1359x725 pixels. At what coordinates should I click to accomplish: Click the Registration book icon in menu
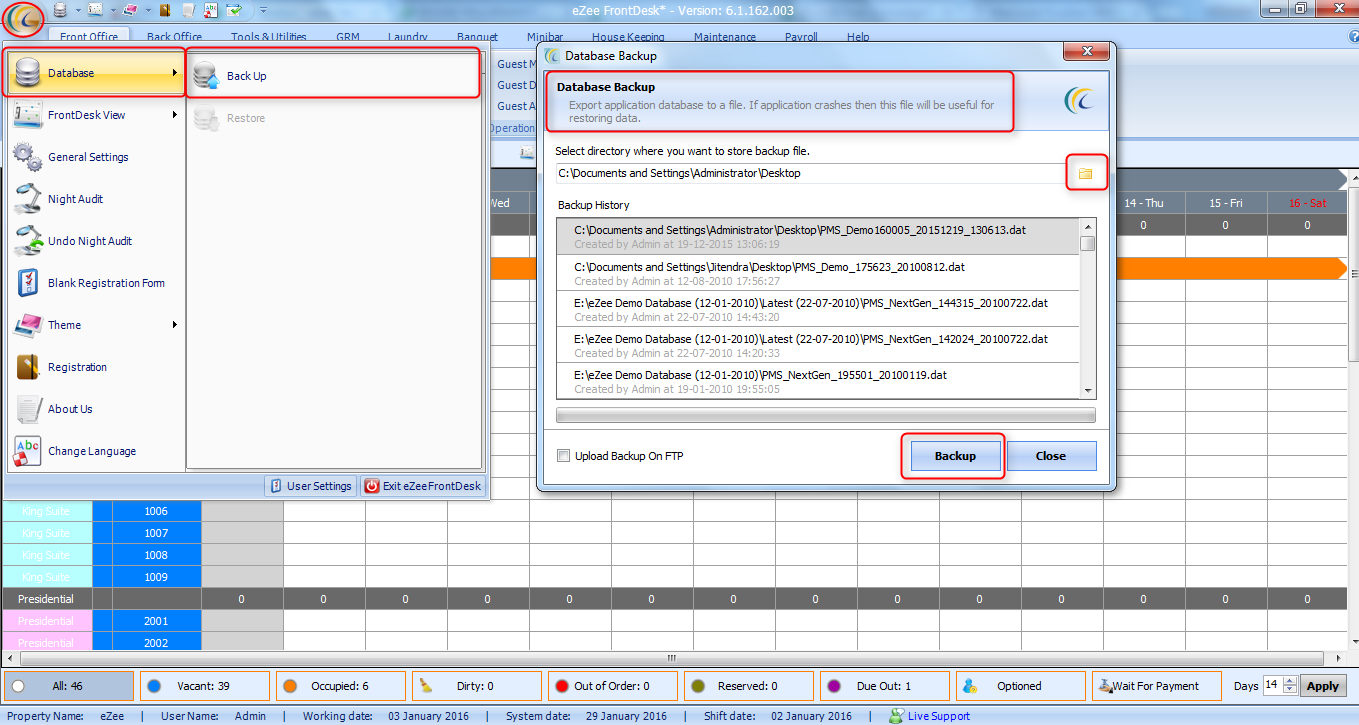[28, 367]
